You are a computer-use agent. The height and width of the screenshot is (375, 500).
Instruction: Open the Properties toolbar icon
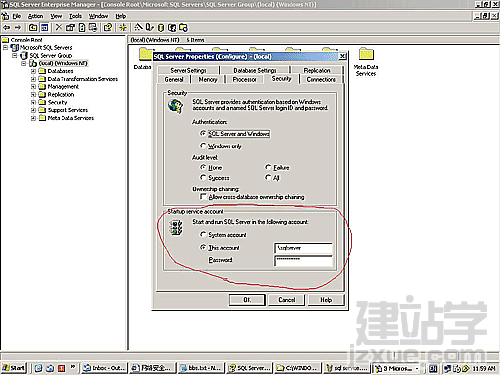(x=70, y=27)
